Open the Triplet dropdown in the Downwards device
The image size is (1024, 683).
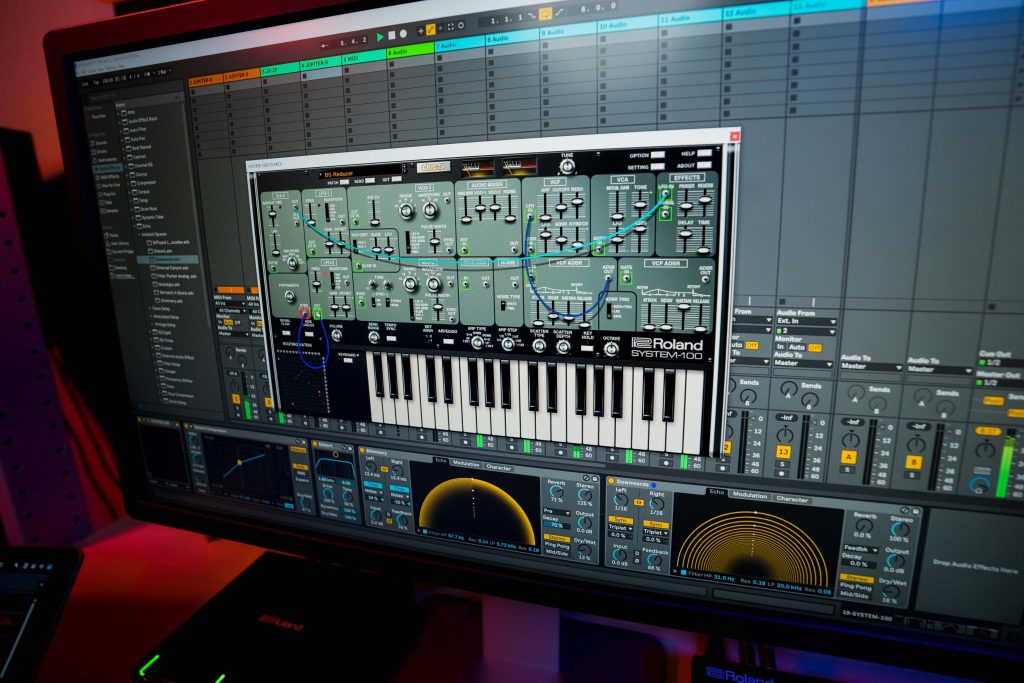(x=621, y=530)
